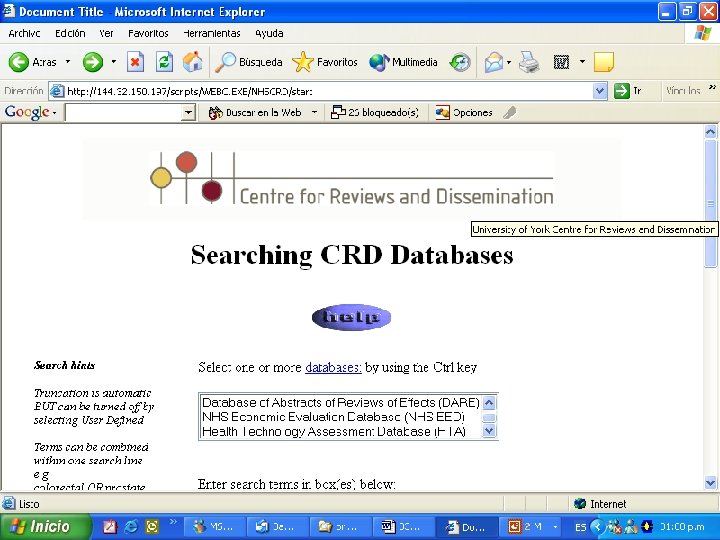Open dropdown arrow next to Forward button
The width and height of the screenshot is (720, 540).
click(113, 62)
